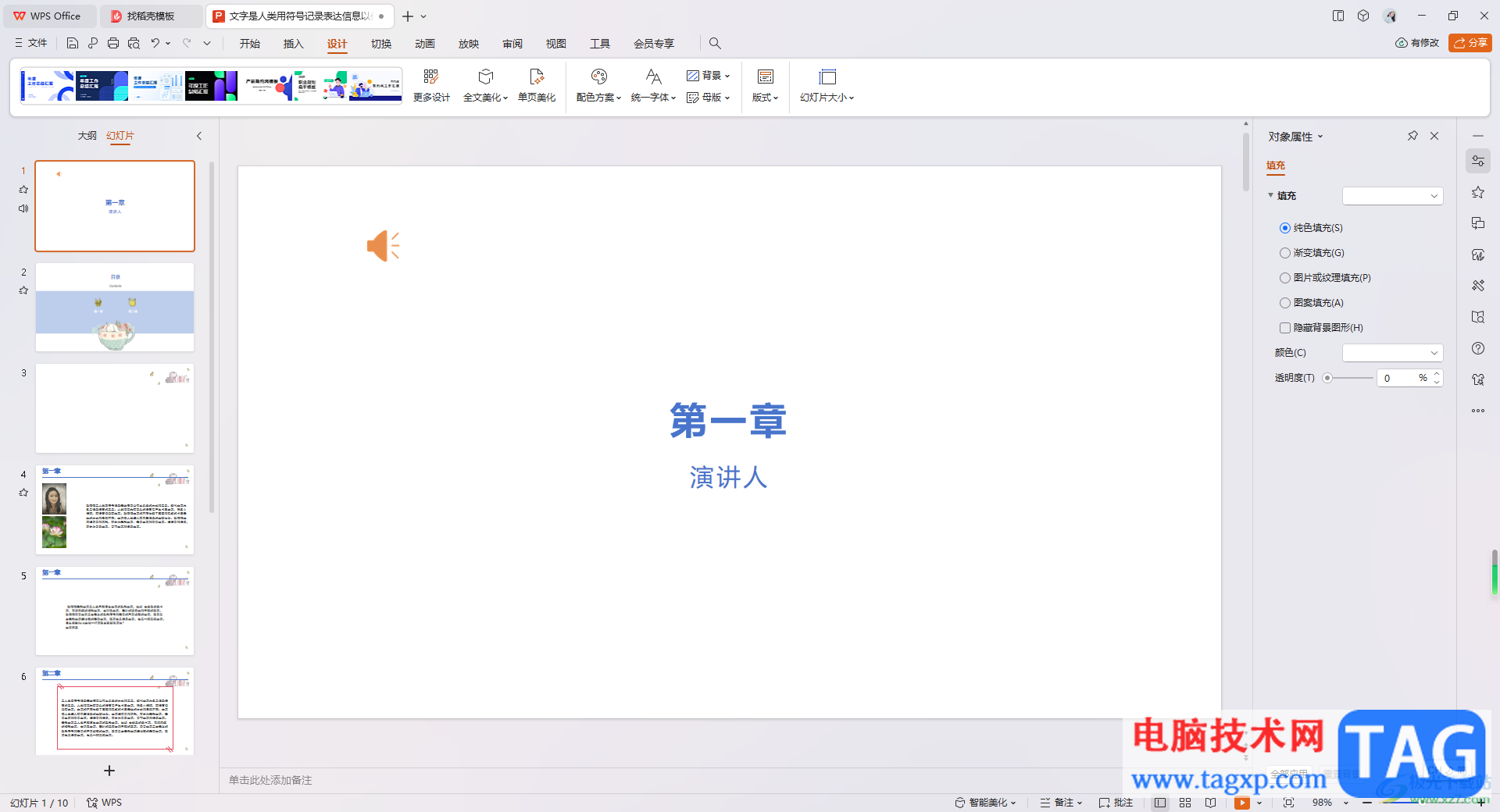This screenshot has height=812, width=1500.
Task: Click the speaker icon beside slide 1 thumbnail
Action: click(x=23, y=208)
